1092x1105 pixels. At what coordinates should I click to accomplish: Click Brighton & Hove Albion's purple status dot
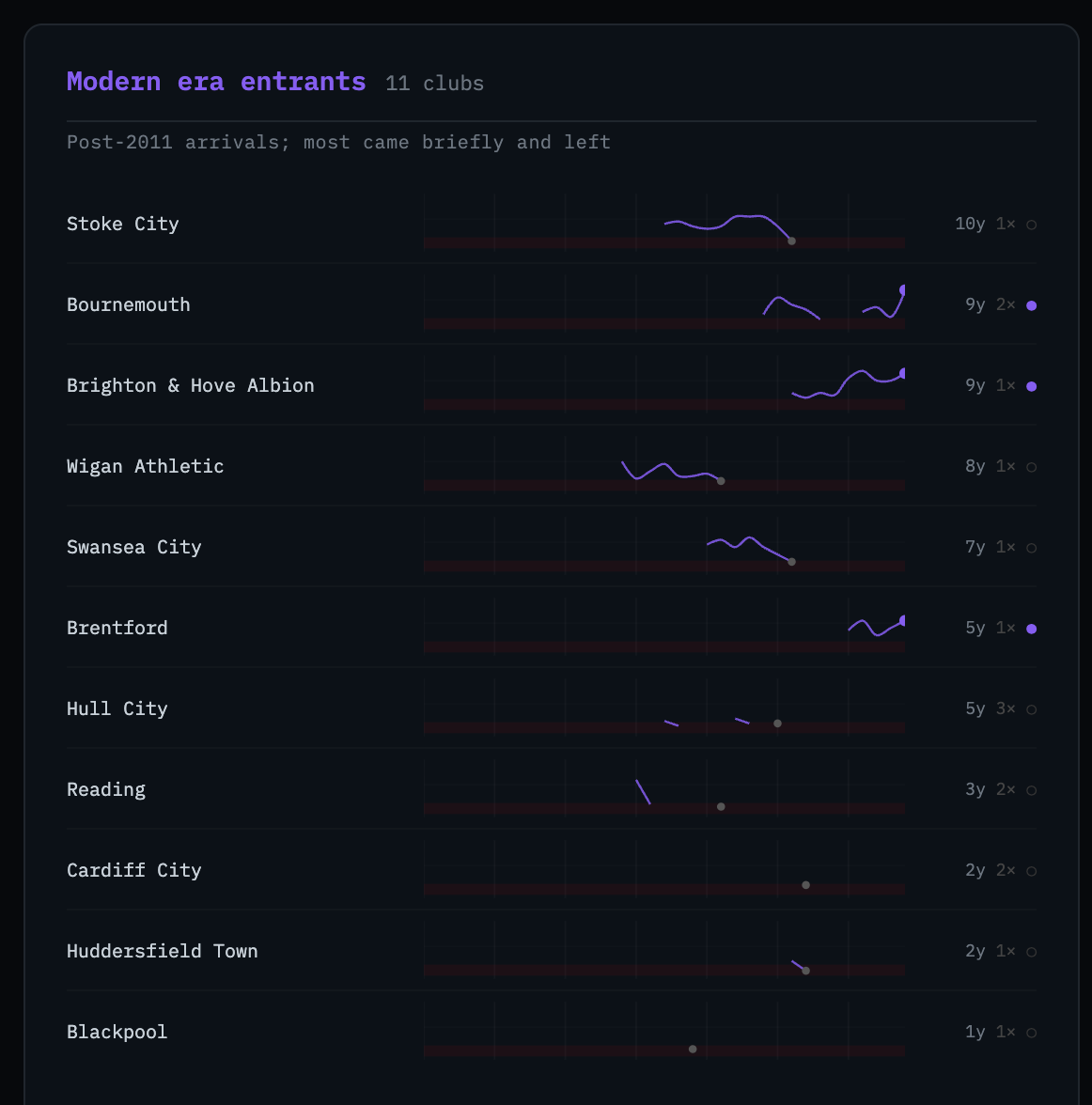pyautogui.click(x=1031, y=386)
